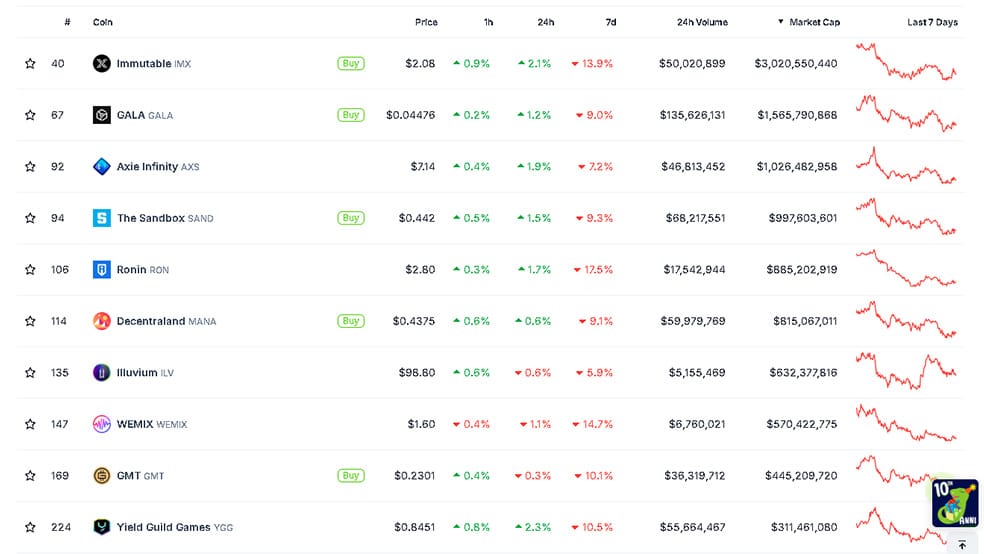This screenshot has height=554, width=984.
Task: Sort by Price column header
Action: pyautogui.click(x=426, y=22)
